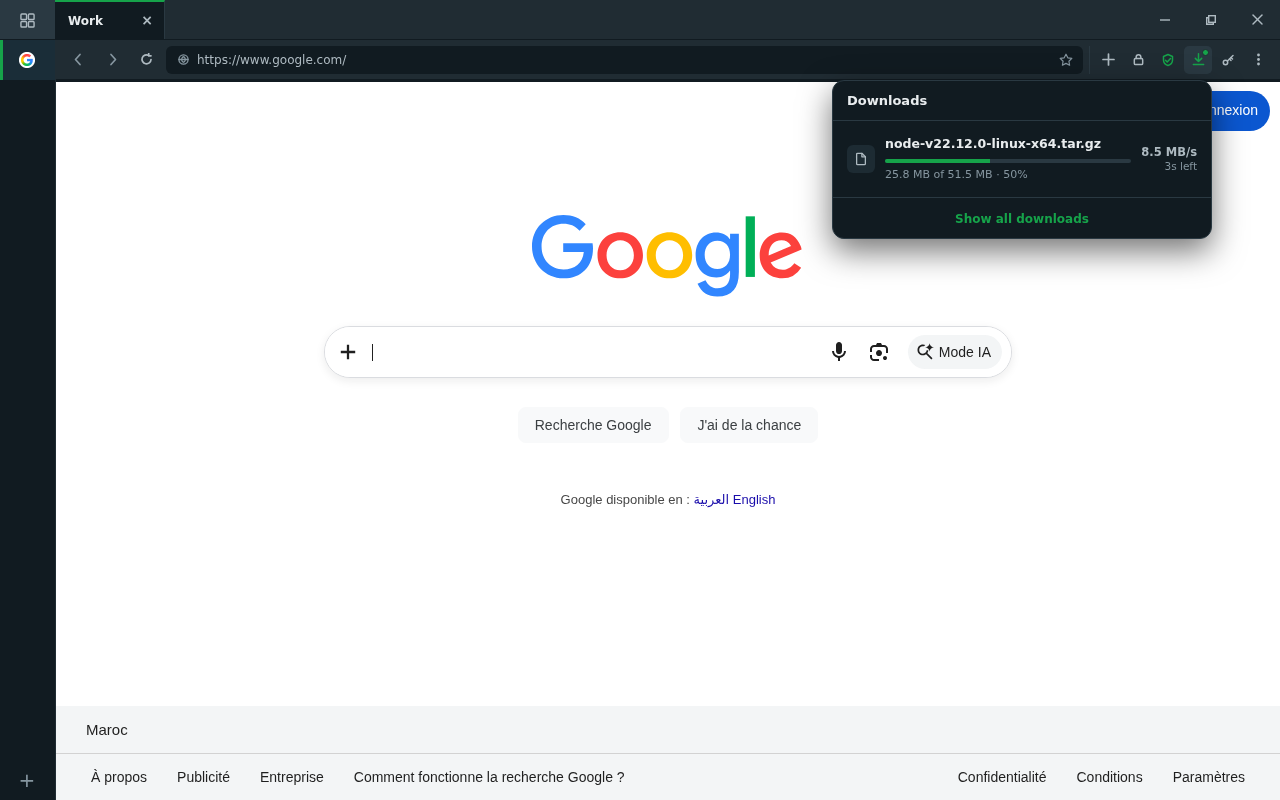Open Comment fonctionne la recherche Google link

[x=489, y=777]
